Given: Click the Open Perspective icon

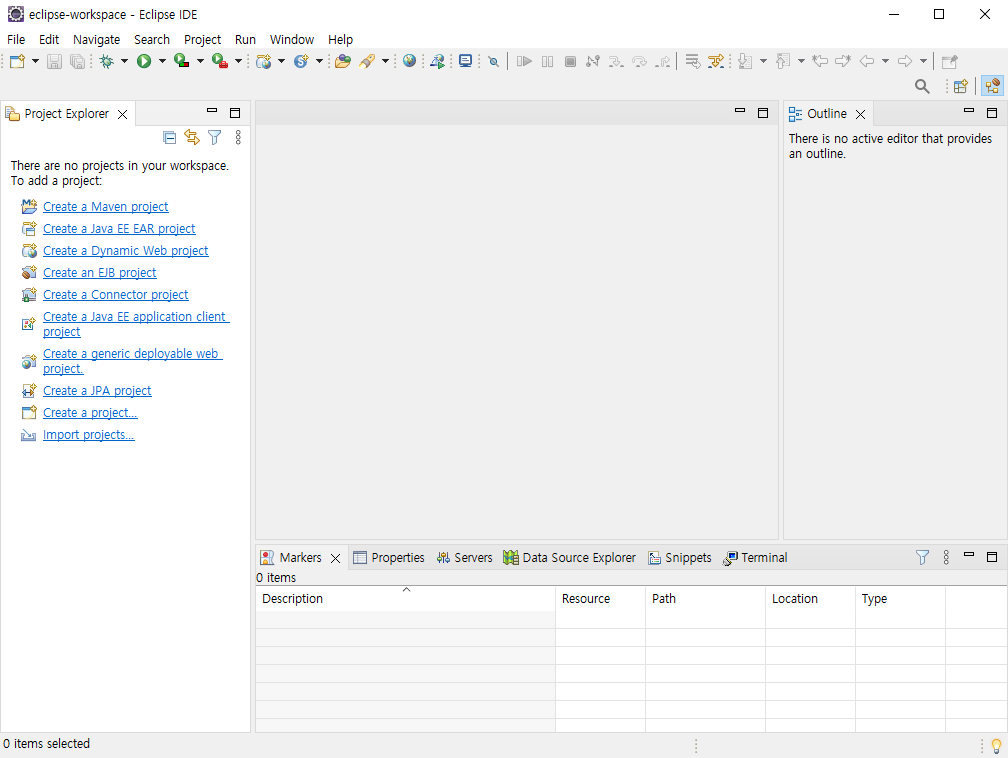Looking at the screenshot, I should tap(960, 86).
